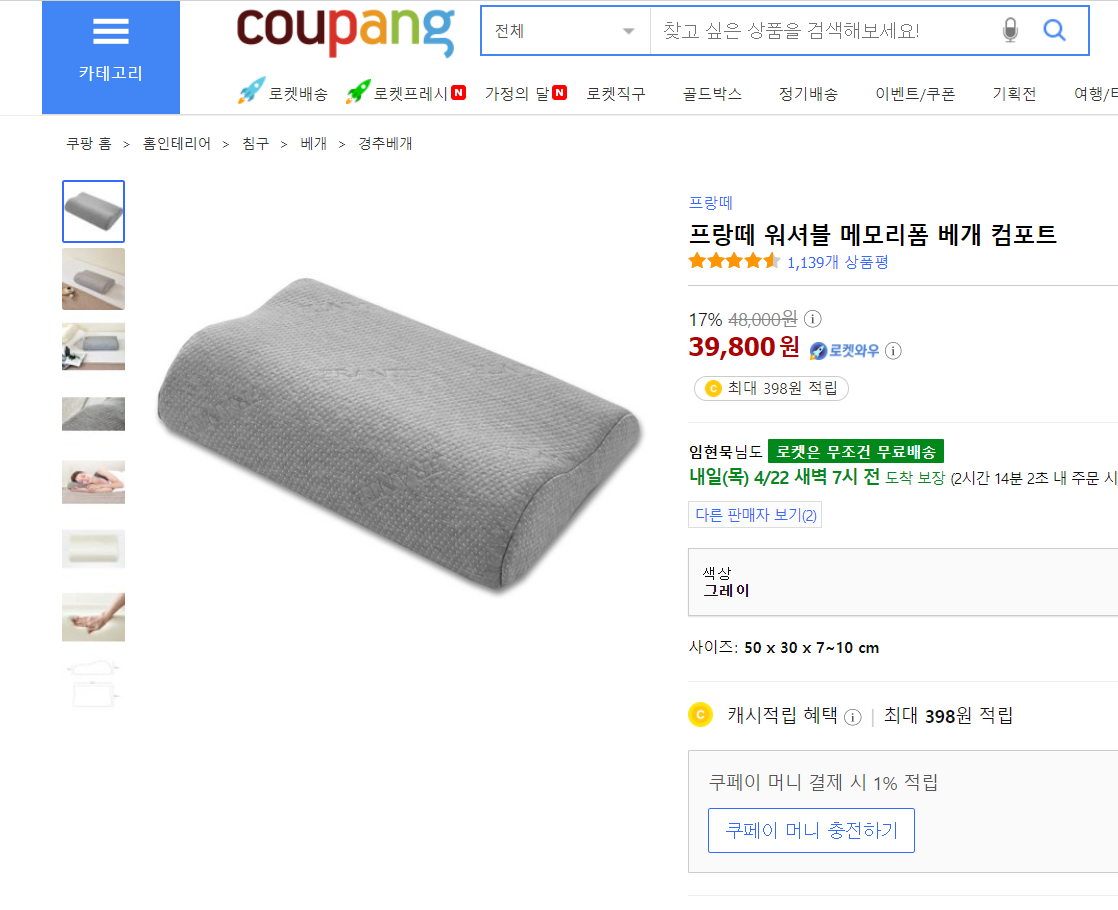
Task: Click the 로켓와우 badge
Action: [x=844, y=350]
